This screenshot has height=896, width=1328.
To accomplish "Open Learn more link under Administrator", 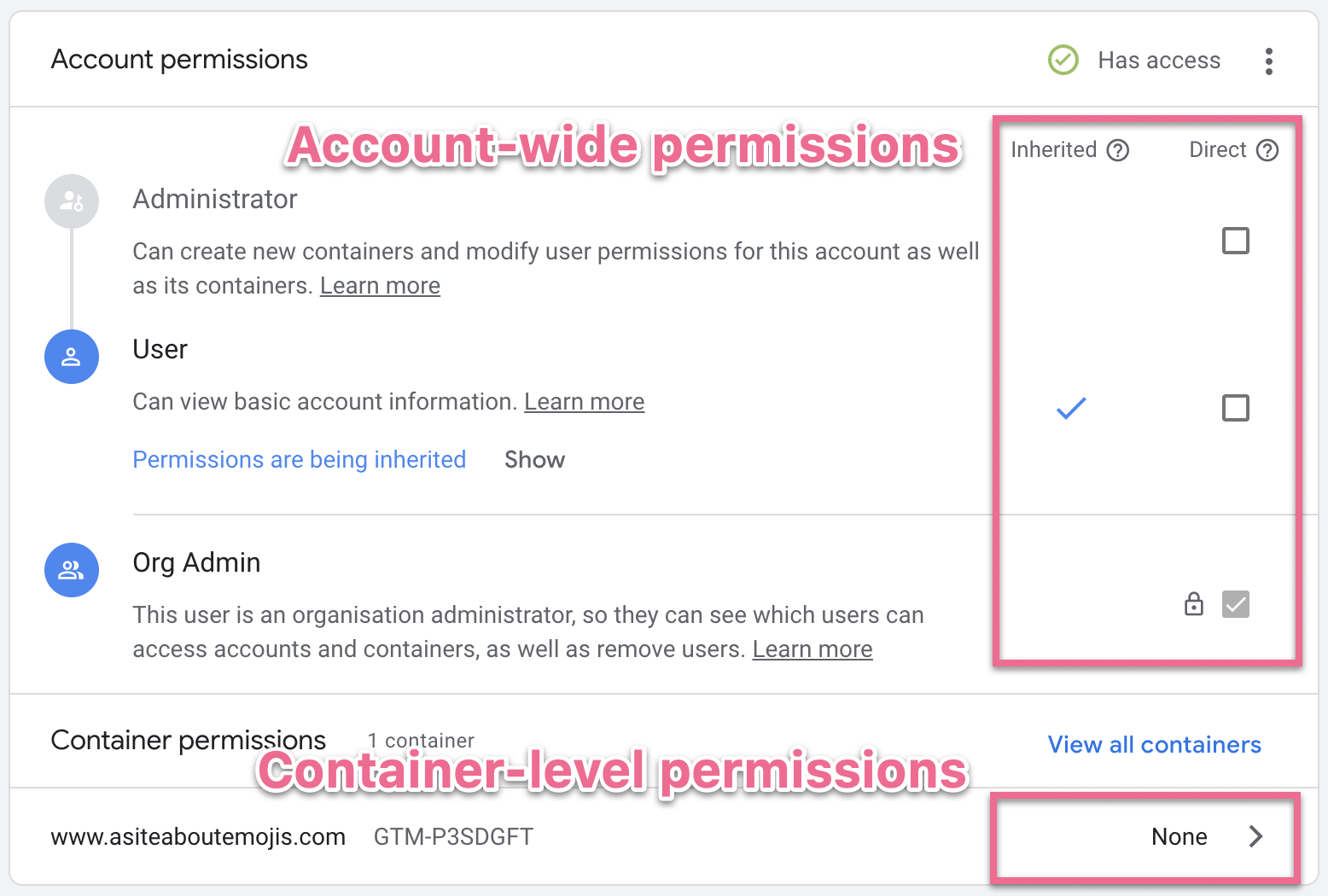I will tap(380, 286).
